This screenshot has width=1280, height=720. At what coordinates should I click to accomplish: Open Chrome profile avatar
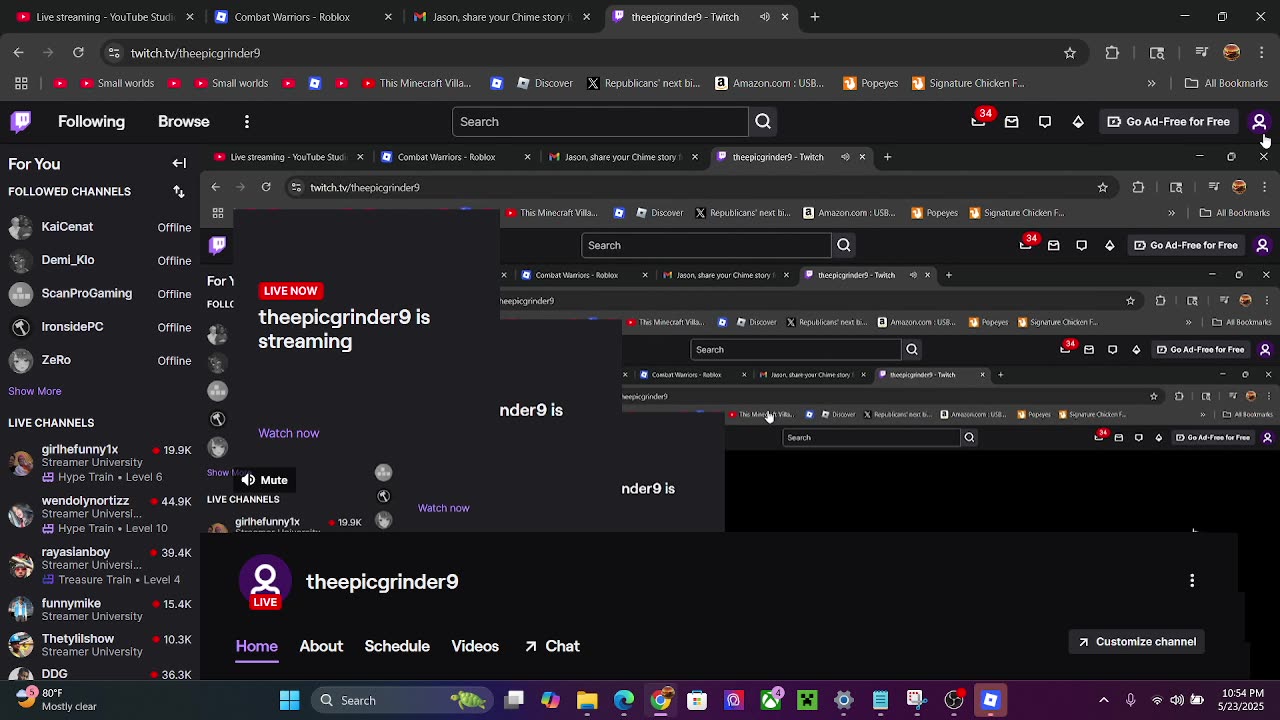1232,53
